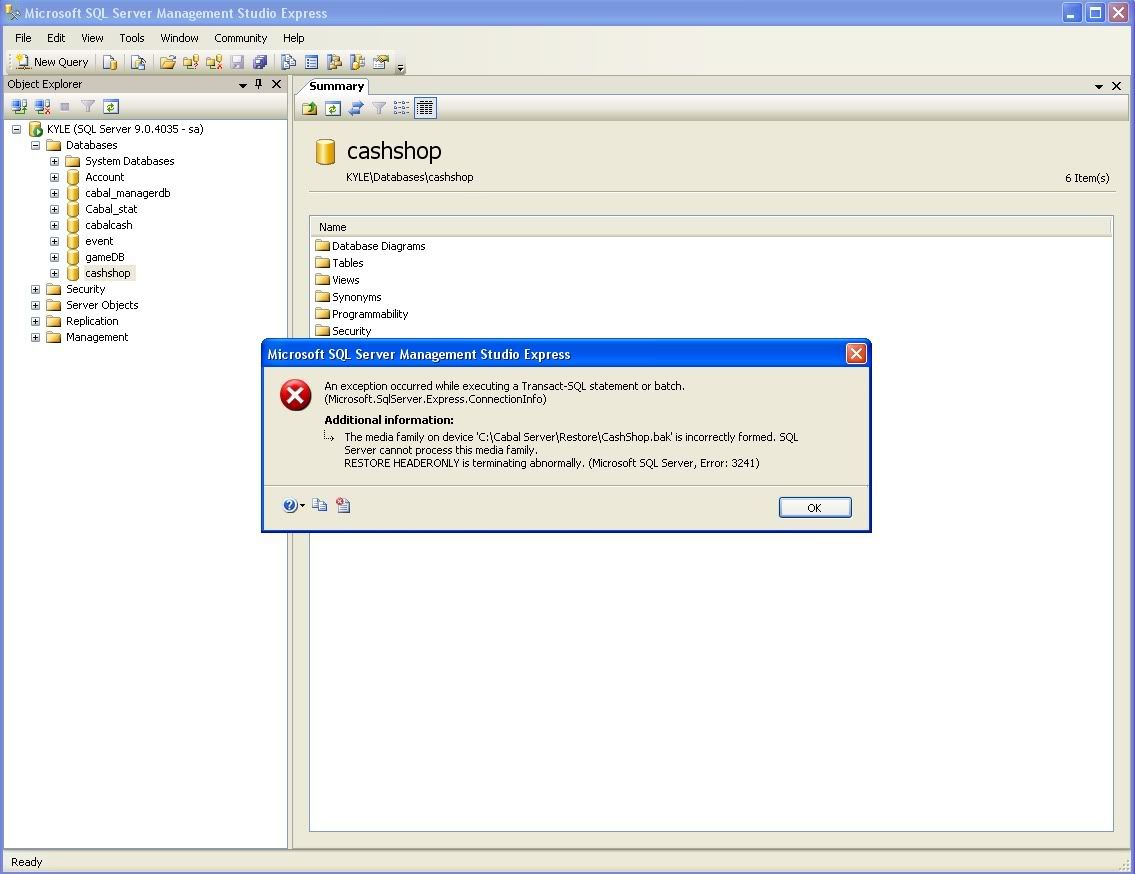Viewport: 1135px width, 874px height.
Task: Expand the System Databases node
Action: 54,161
